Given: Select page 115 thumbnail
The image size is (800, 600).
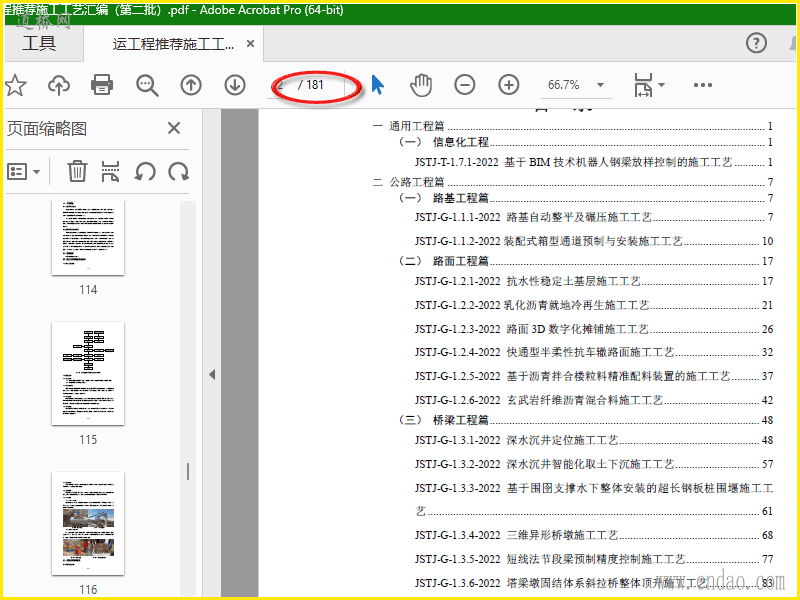Looking at the screenshot, I should click(88, 373).
